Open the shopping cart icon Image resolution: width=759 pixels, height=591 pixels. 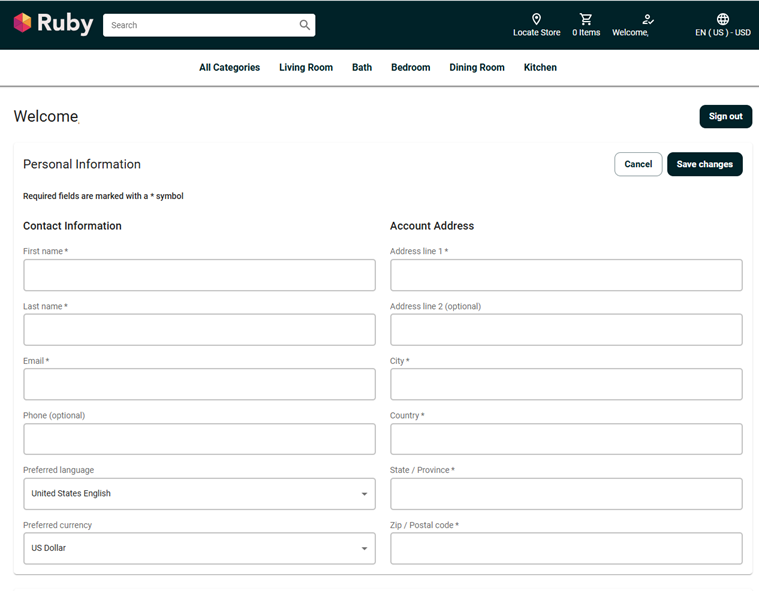[586, 19]
